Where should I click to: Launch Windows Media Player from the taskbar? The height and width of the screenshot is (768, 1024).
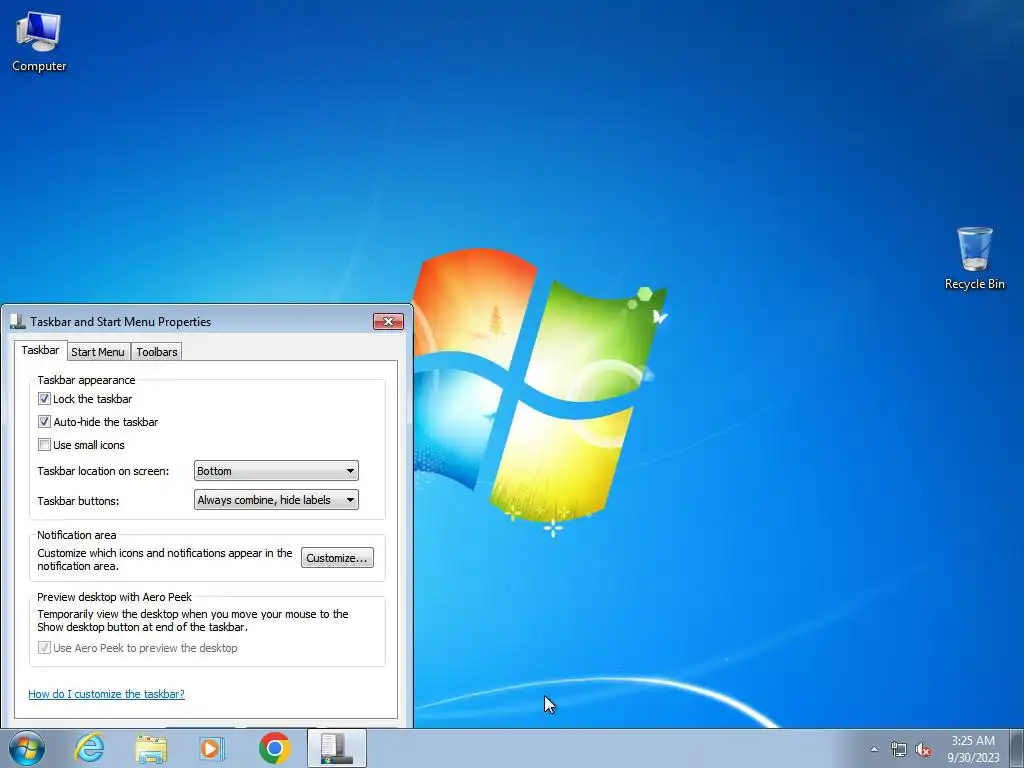coord(212,748)
